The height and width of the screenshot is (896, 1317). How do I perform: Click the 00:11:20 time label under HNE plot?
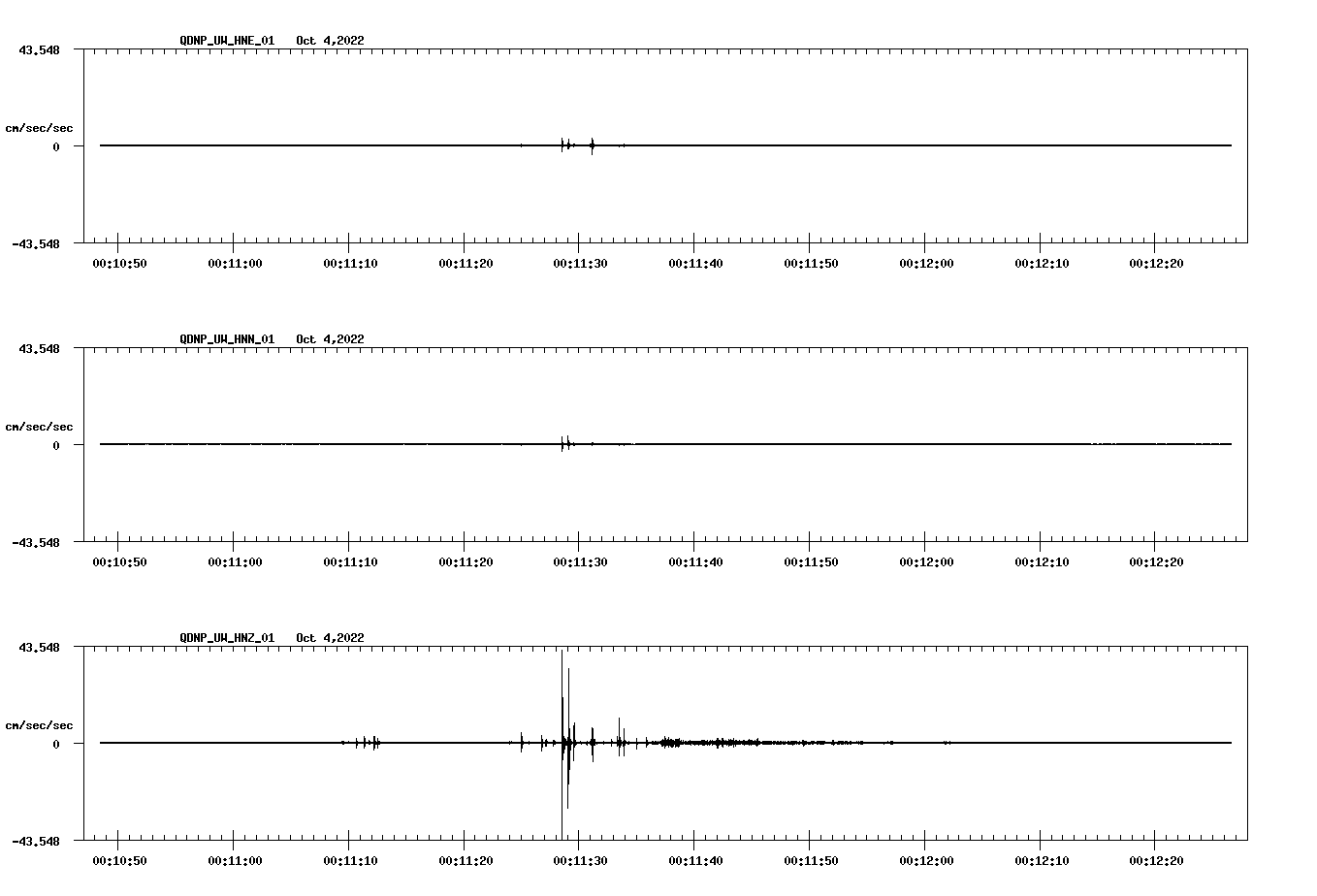(466, 264)
